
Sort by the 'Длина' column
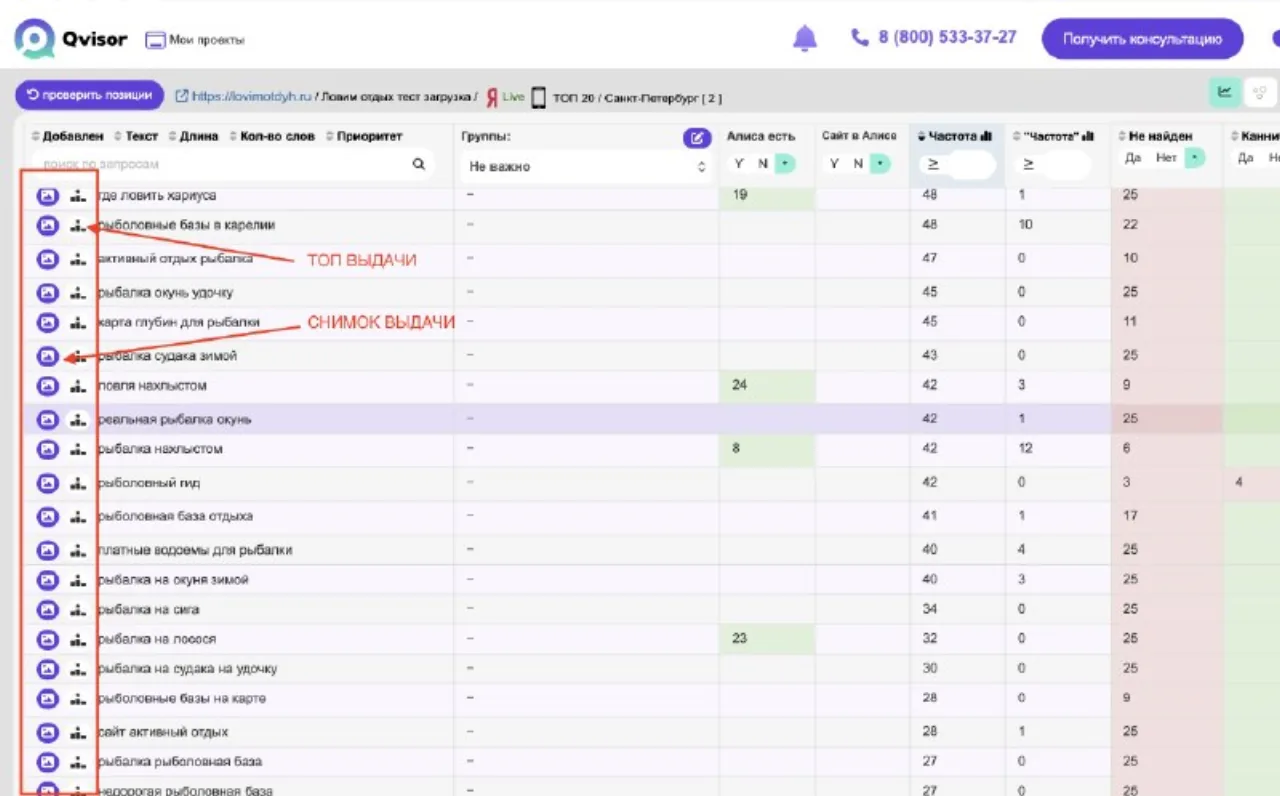click(194, 136)
